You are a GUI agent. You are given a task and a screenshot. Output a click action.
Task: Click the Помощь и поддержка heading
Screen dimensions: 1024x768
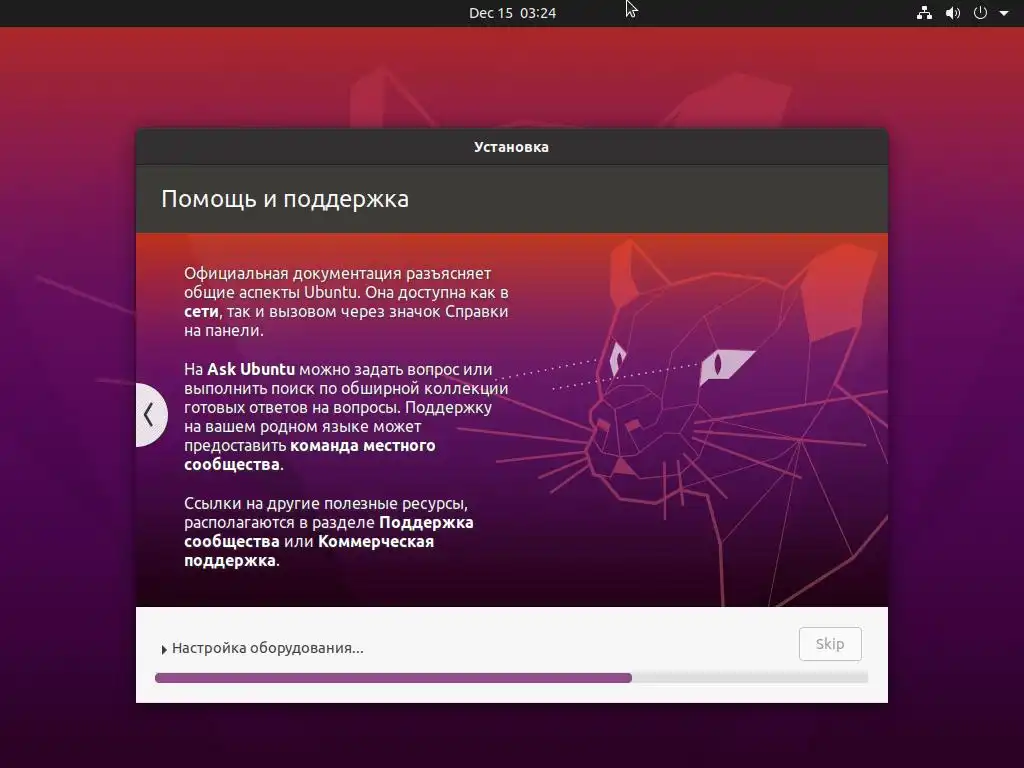pyautogui.click(x=285, y=199)
